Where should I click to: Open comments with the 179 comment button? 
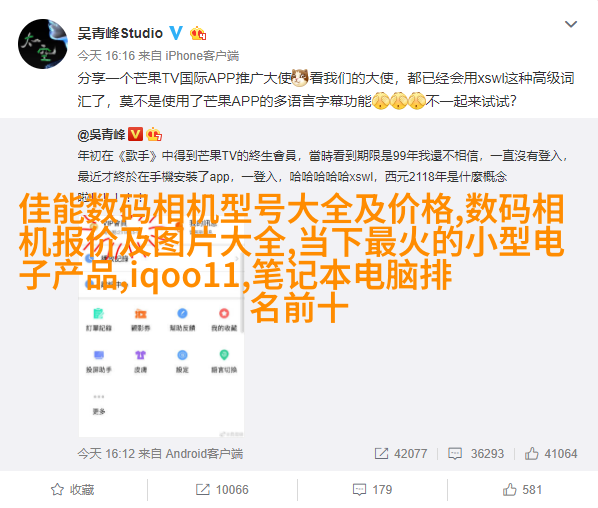pos(372,489)
